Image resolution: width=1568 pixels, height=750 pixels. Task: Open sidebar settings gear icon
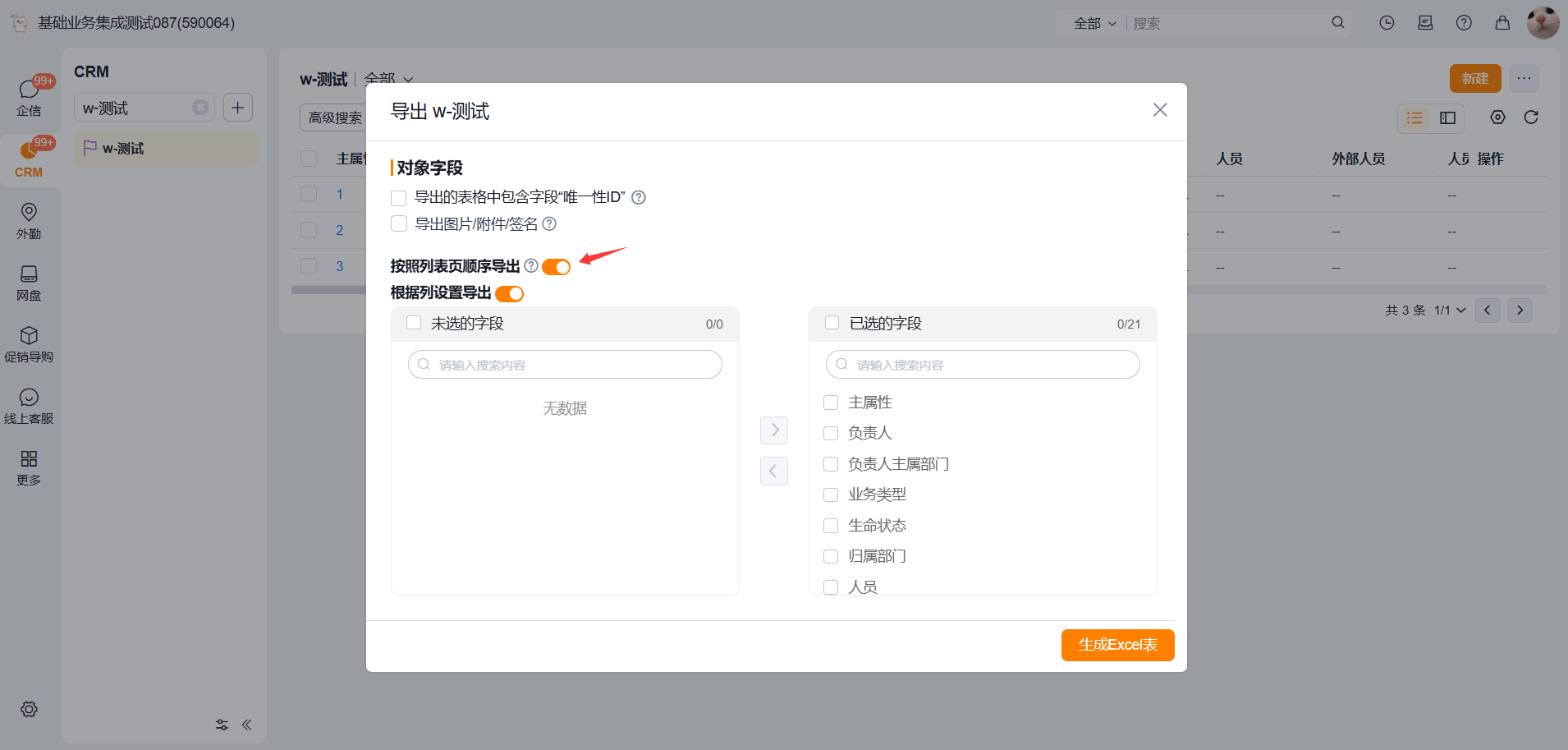point(29,709)
